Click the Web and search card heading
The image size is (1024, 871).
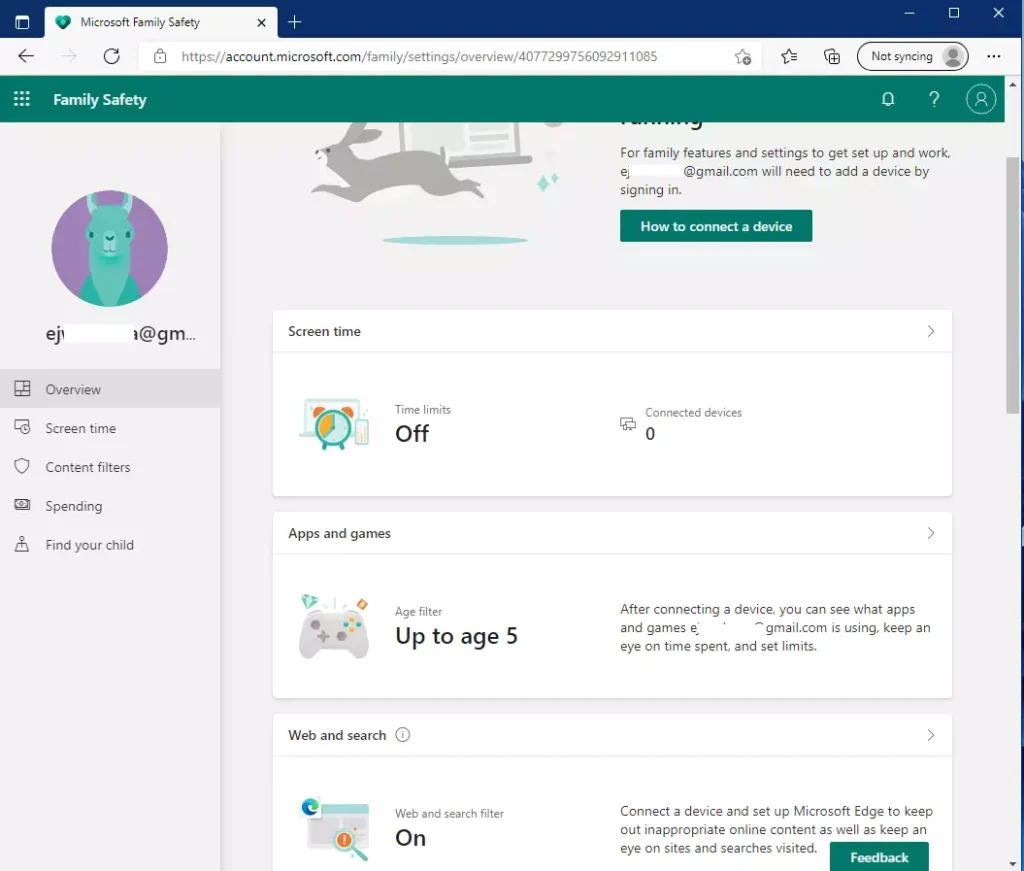pos(337,735)
